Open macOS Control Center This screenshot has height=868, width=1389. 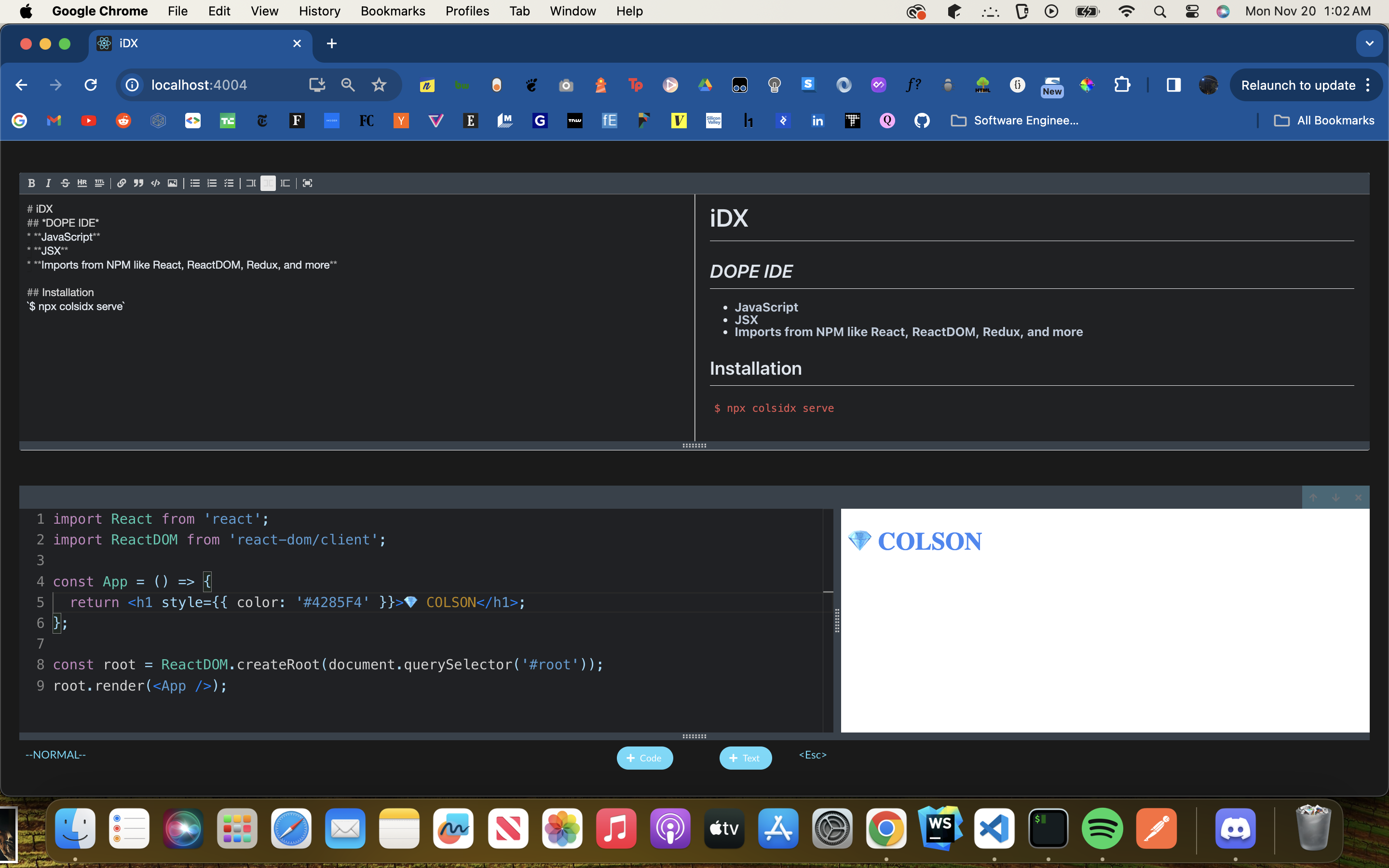pyautogui.click(x=1192, y=12)
